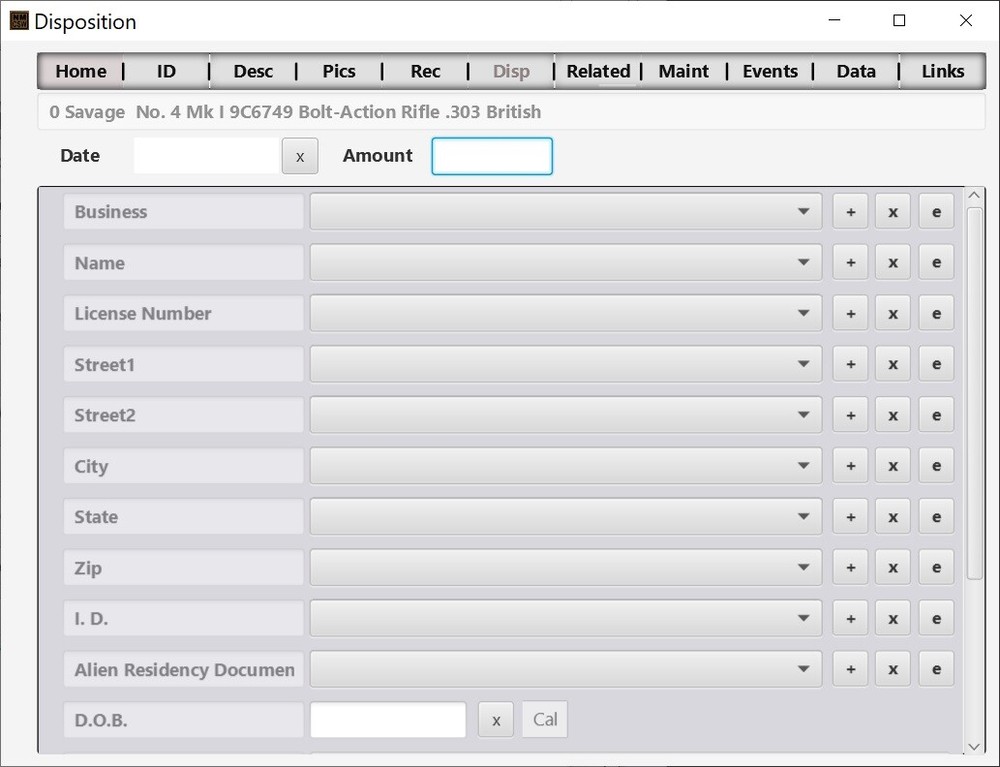Open the City edit icon
This screenshot has width=1000, height=767.
pos(936,465)
